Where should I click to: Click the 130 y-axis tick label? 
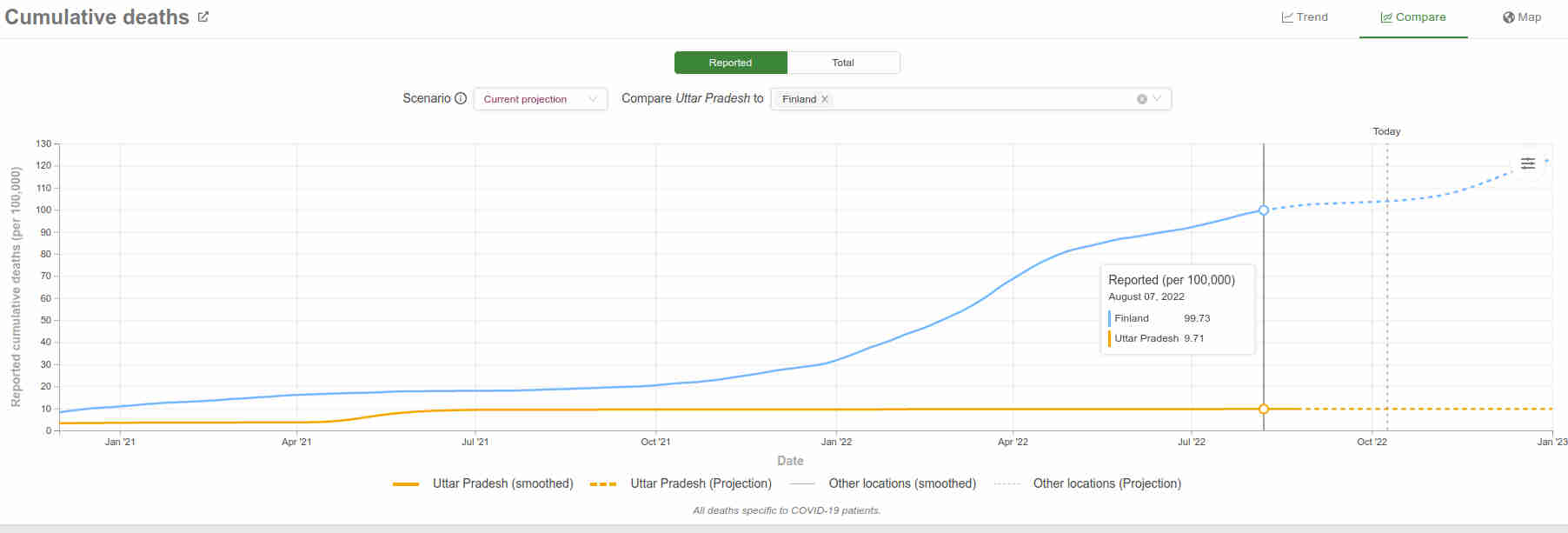coord(43,143)
